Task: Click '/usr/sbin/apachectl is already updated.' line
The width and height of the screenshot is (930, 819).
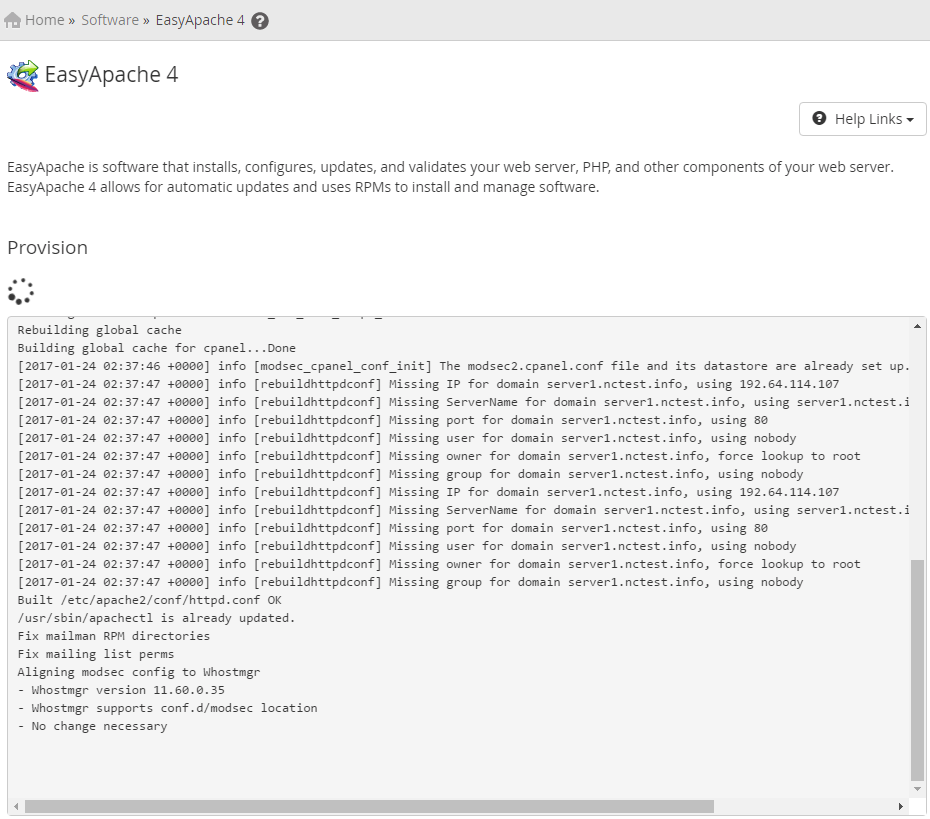Action: click(156, 618)
